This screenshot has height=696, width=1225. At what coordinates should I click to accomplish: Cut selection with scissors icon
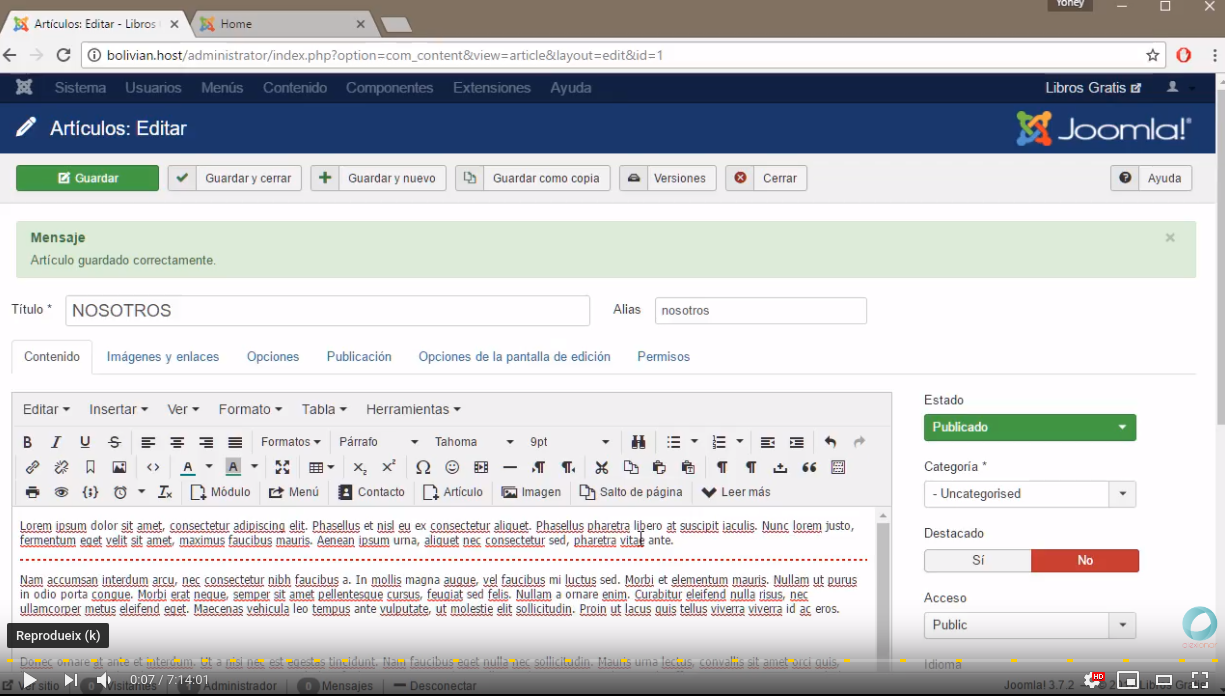click(x=601, y=467)
